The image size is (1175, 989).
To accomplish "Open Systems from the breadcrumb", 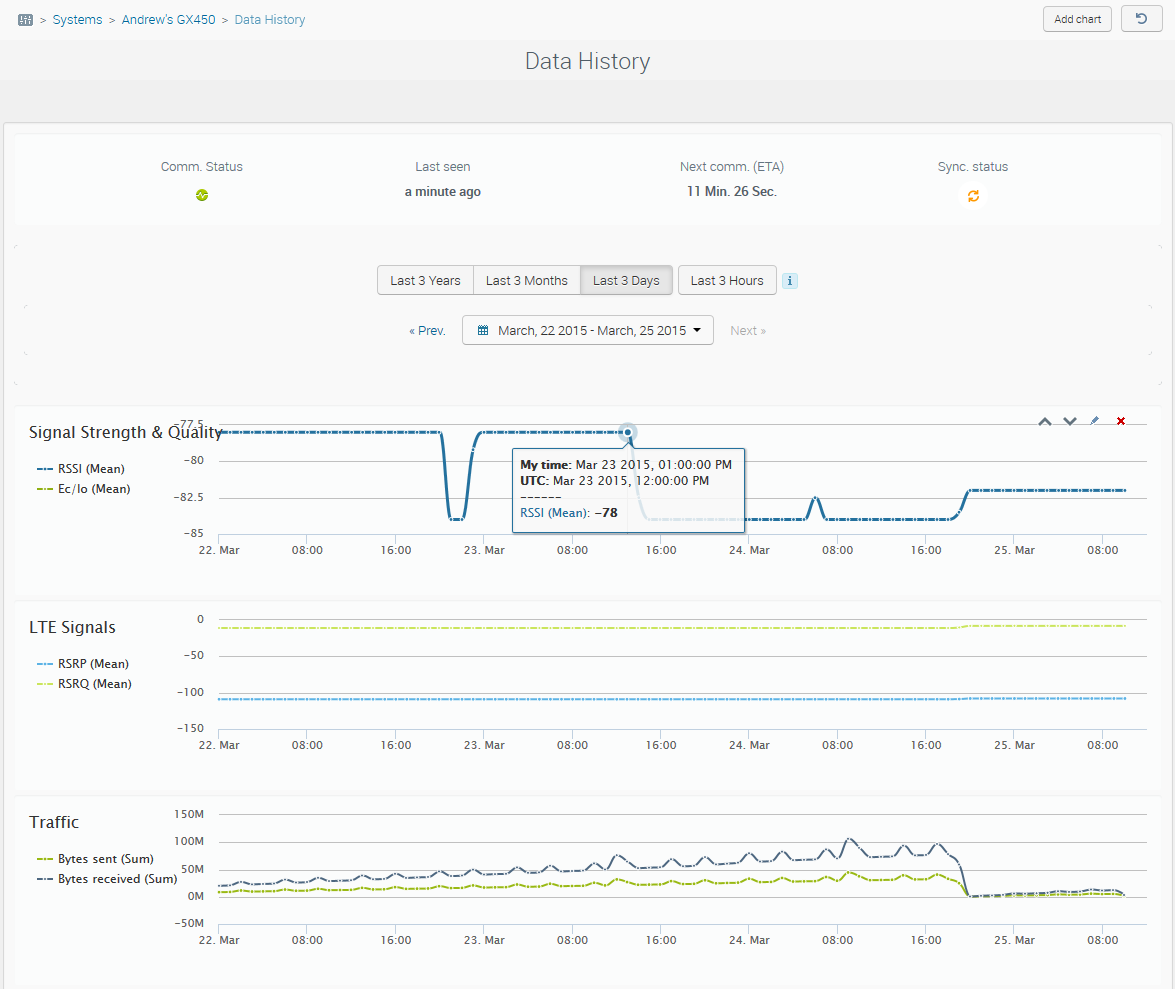I will tap(77, 18).
